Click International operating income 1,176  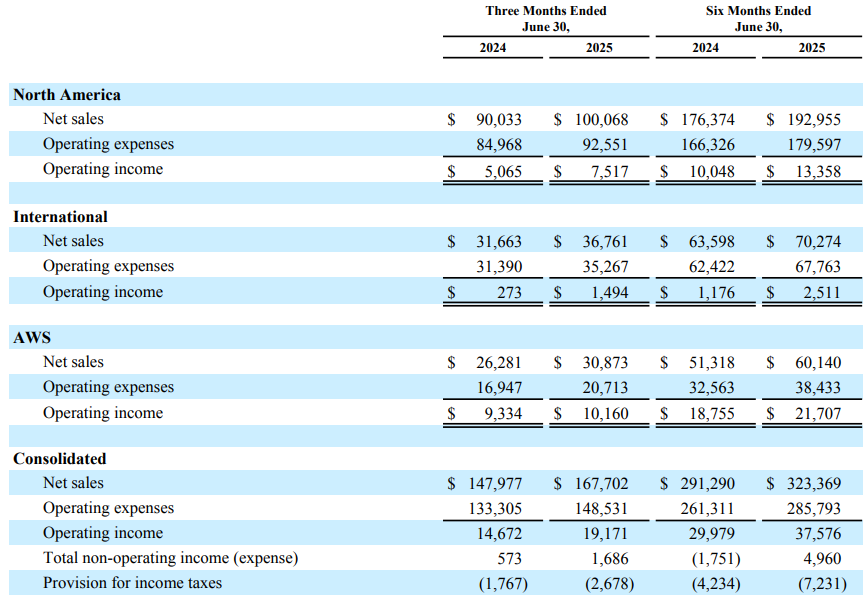[716, 292]
